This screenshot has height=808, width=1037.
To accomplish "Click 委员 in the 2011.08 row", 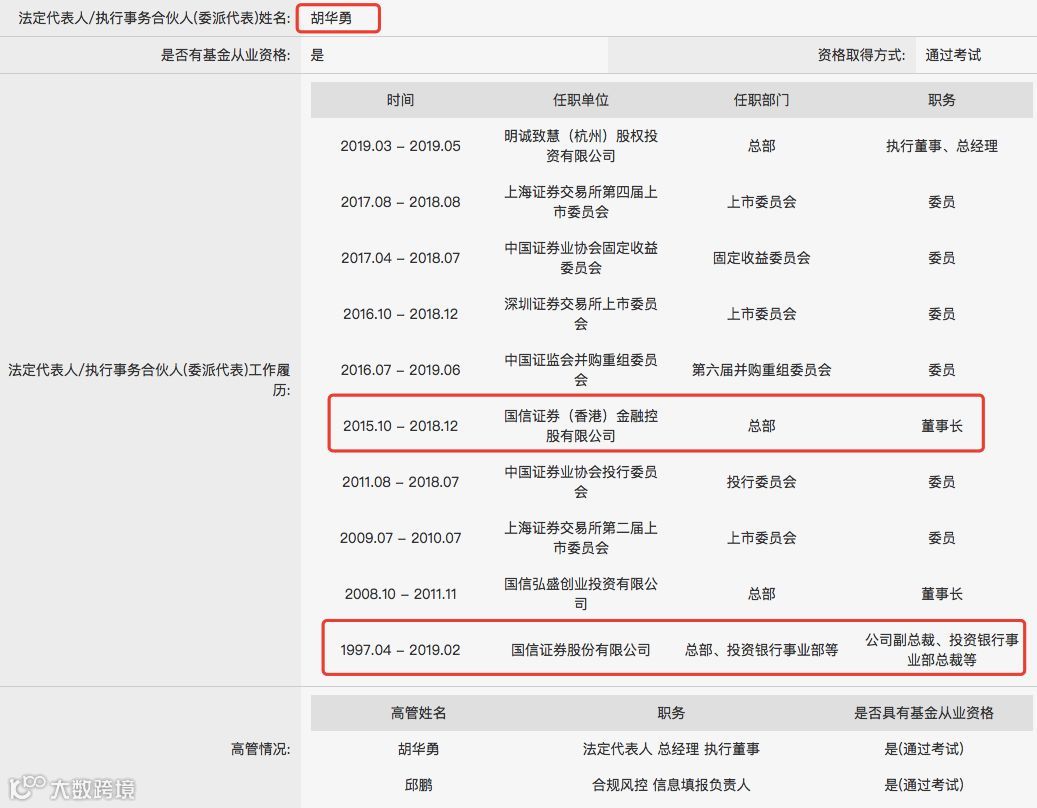I will coord(942,482).
